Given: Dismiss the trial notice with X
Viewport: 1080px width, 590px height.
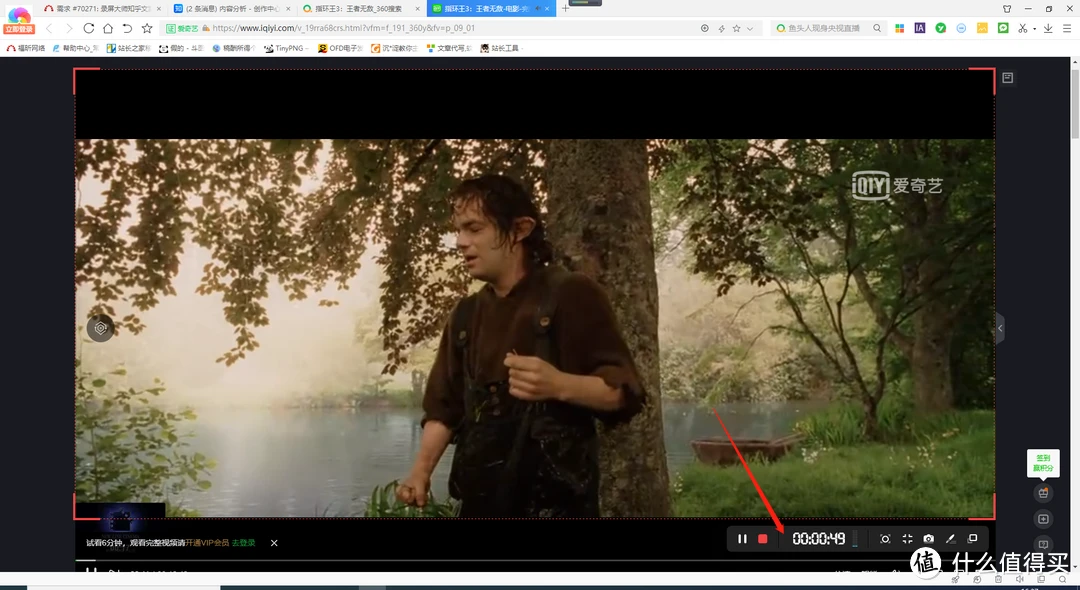Looking at the screenshot, I should coord(274,543).
